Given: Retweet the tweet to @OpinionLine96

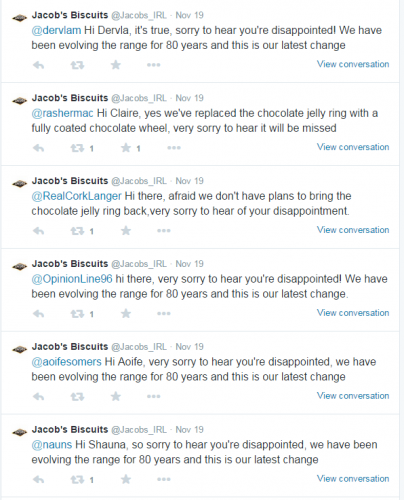Looking at the screenshot, I should pos(77,314).
